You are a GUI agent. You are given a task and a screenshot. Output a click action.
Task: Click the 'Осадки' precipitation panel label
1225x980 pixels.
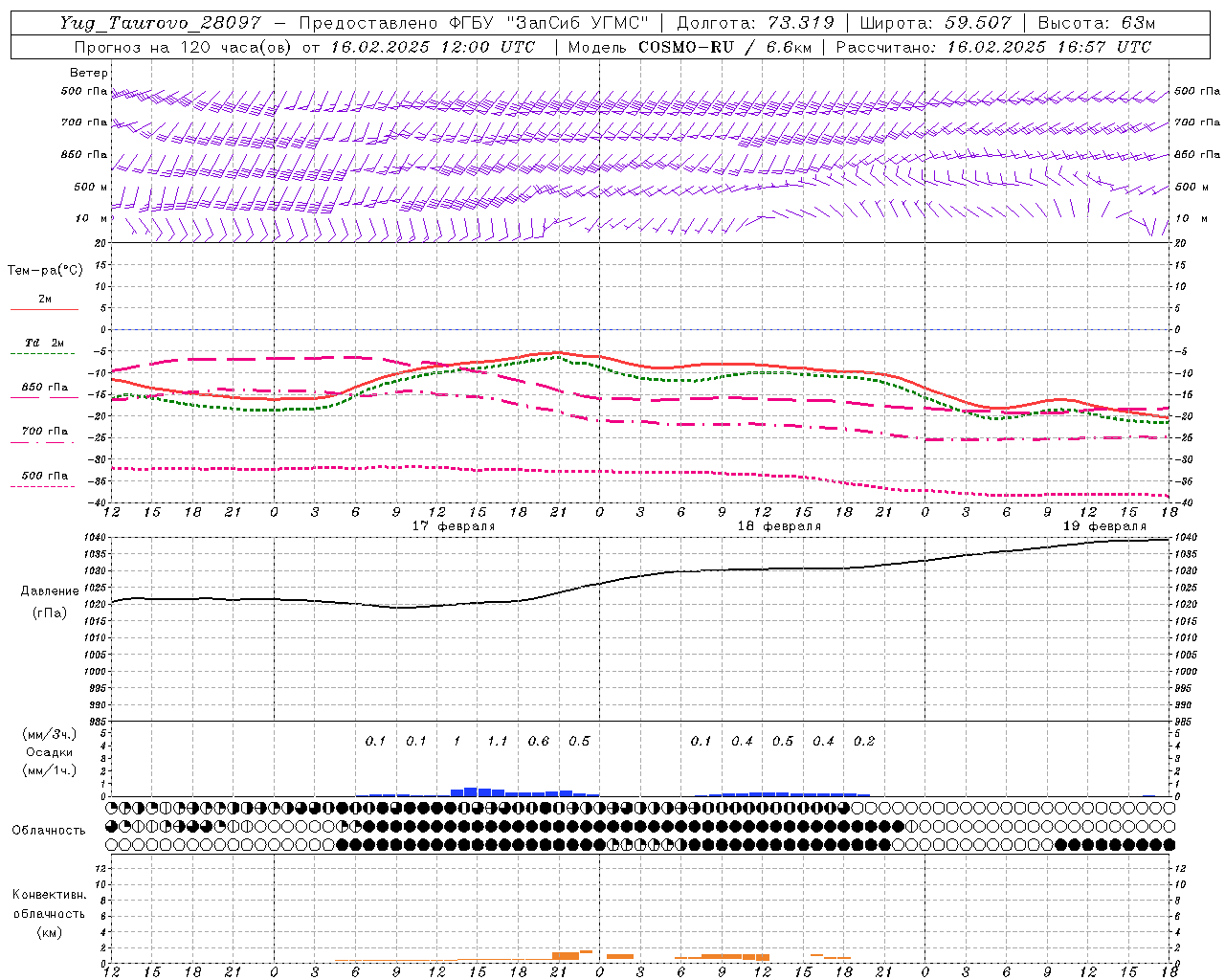coord(50,752)
